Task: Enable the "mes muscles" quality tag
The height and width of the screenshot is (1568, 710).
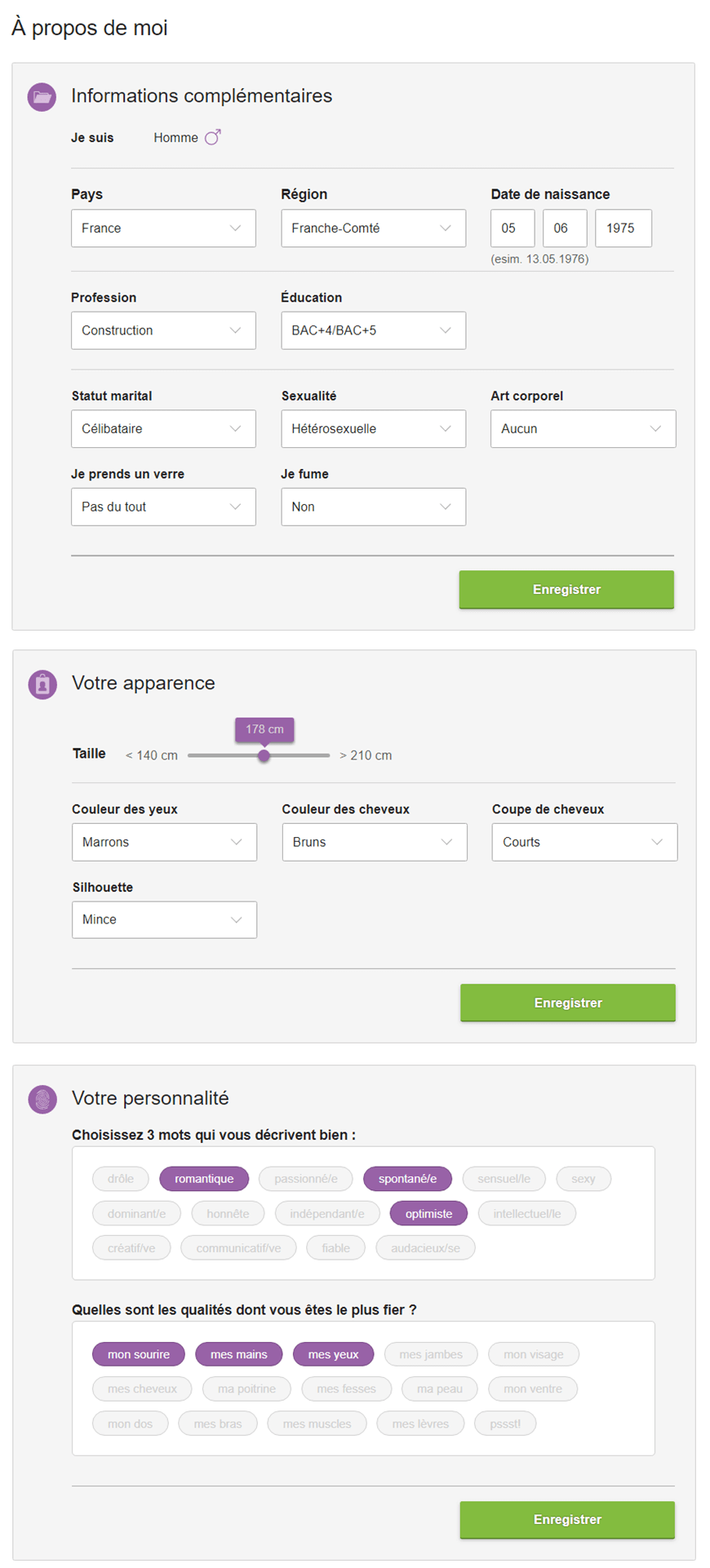Action: (x=317, y=1424)
